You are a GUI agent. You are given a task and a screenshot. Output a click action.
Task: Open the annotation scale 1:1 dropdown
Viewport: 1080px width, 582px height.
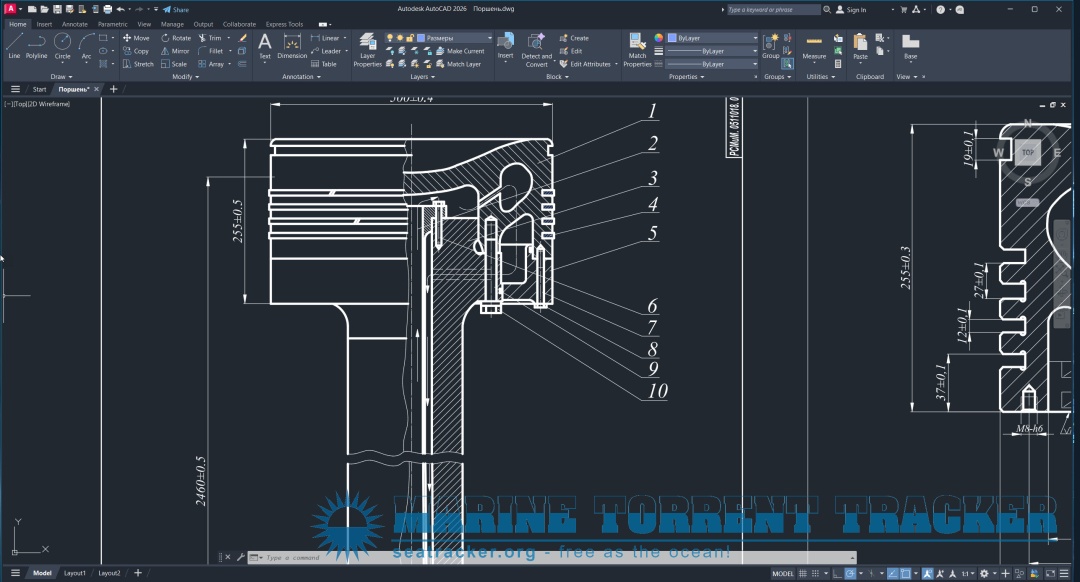968,573
